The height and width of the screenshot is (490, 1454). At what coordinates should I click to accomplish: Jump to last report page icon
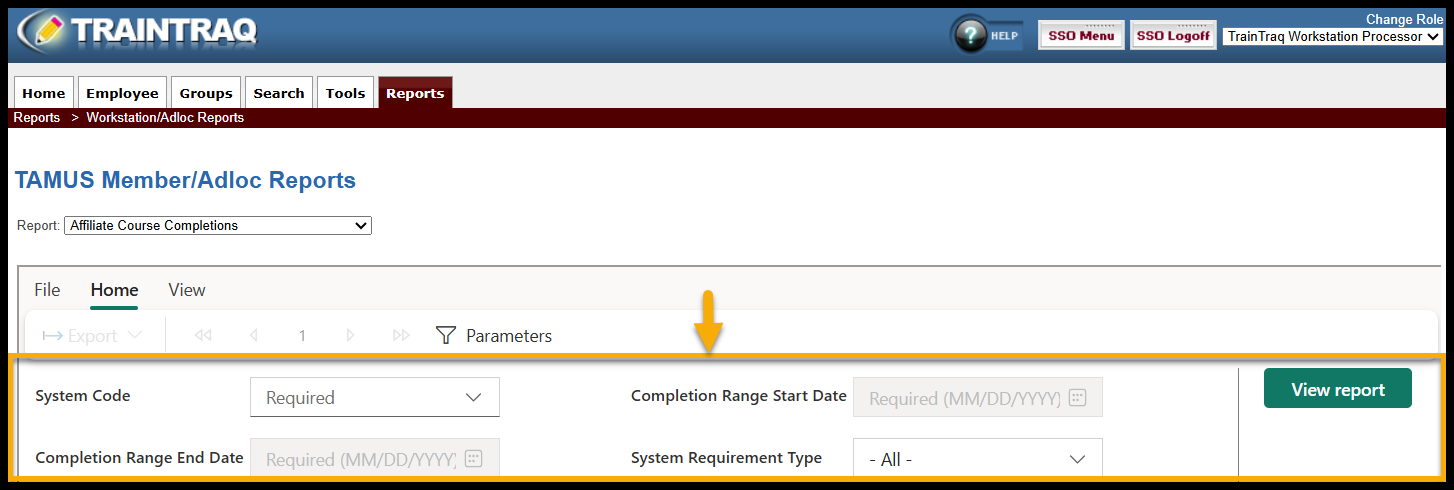pyautogui.click(x=401, y=336)
